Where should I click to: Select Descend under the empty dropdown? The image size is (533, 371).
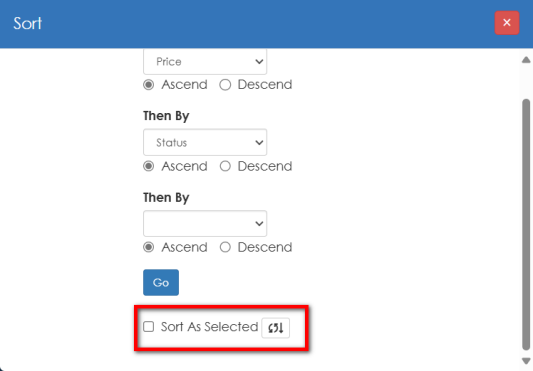click(x=225, y=247)
